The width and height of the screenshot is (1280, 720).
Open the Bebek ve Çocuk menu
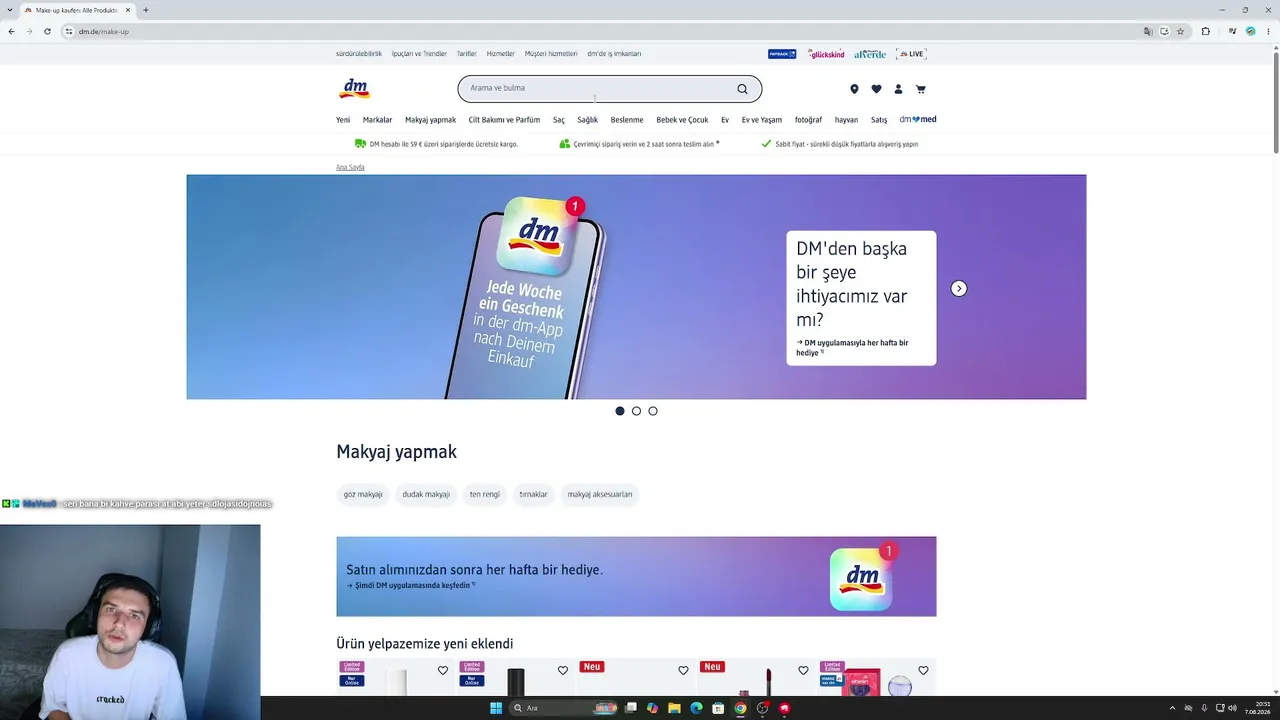pyautogui.click(x=682, y=120)
